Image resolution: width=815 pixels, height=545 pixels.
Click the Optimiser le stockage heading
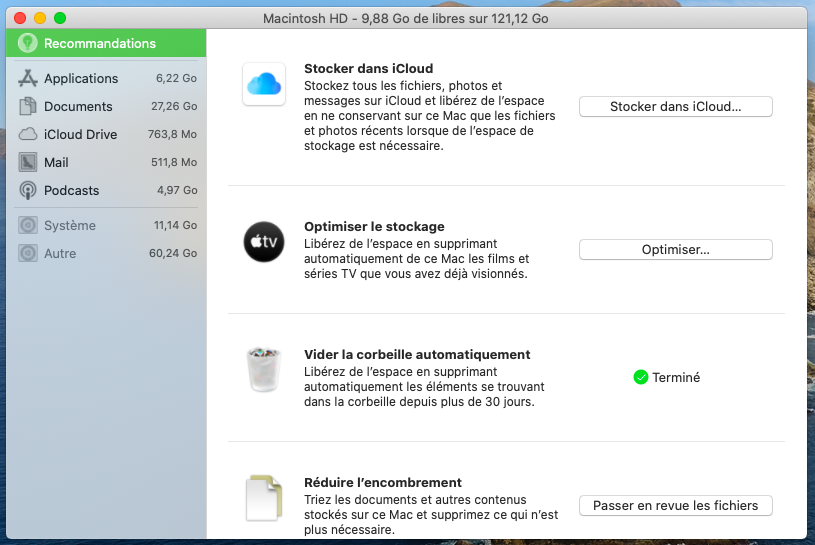[x=374, y=227]
